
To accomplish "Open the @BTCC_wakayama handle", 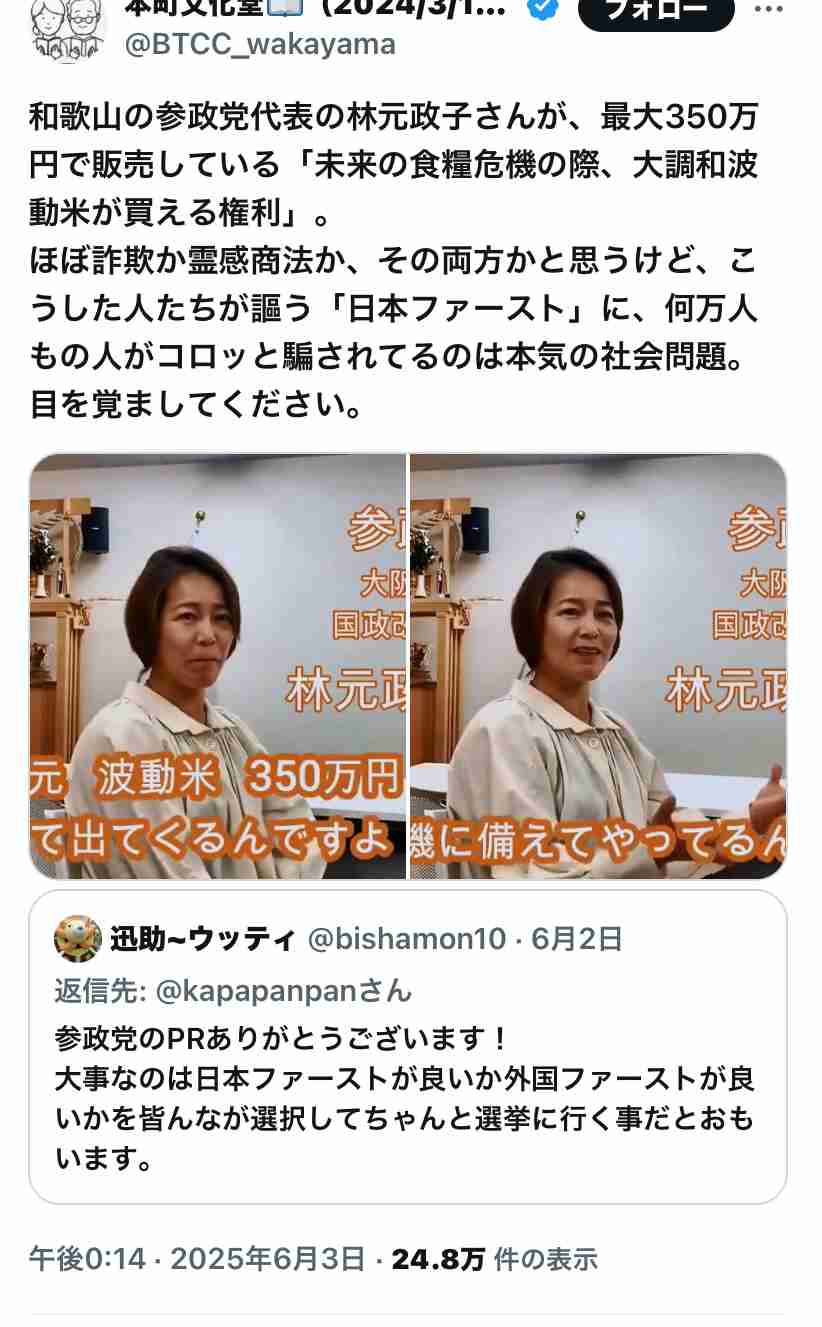I will pos(260,45).
